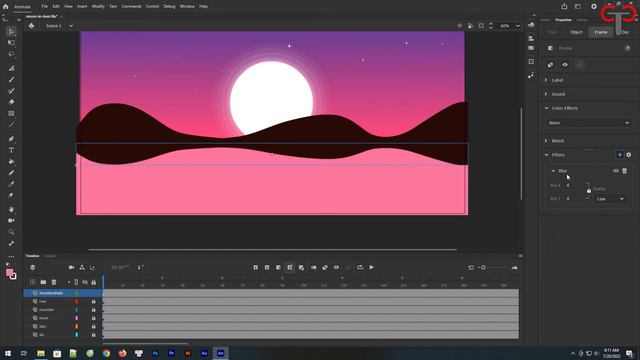640x360 pixels.
Task: Select the Line tool
Action: [x=11, y=125]
